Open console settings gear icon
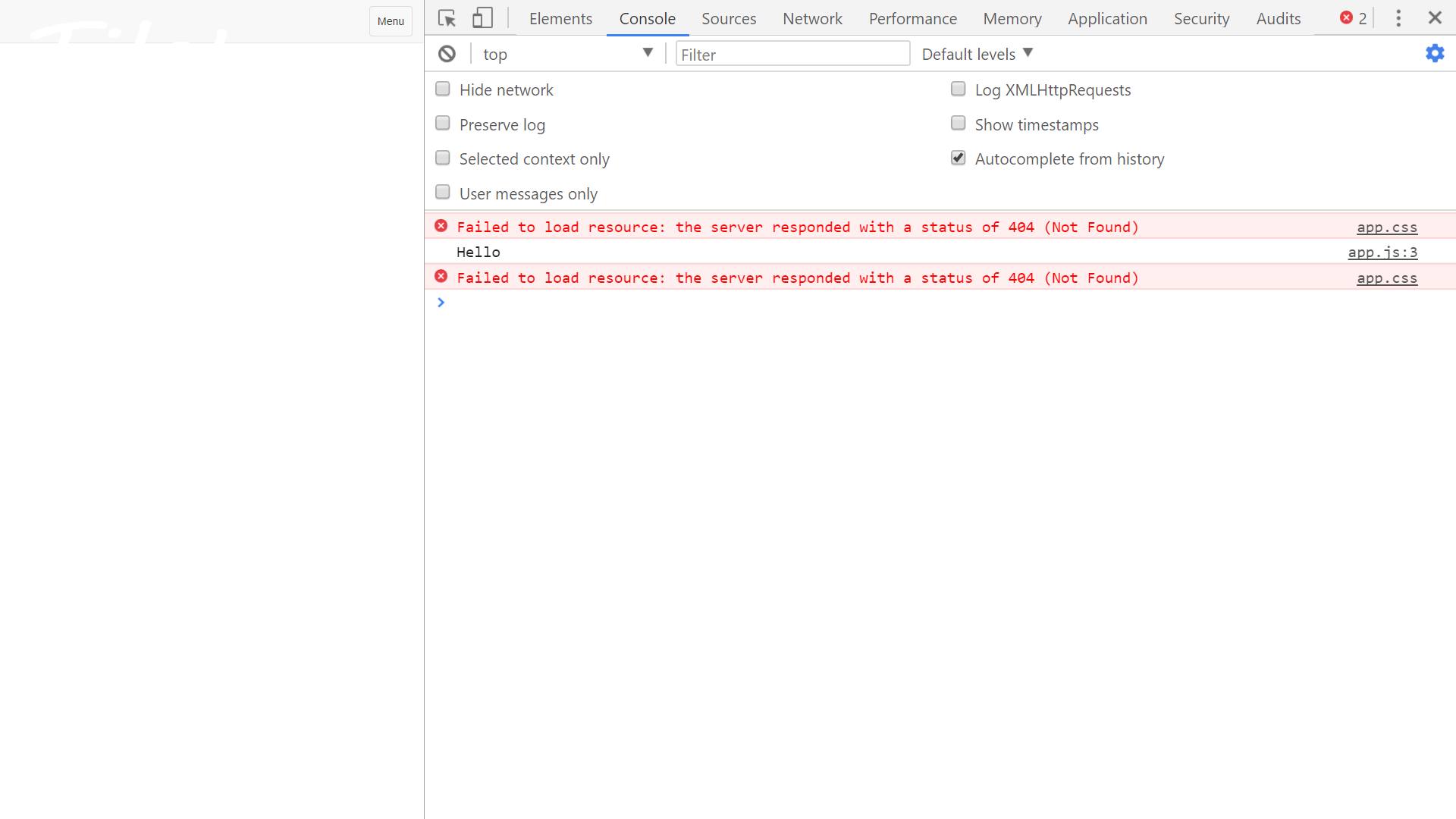Viewport: 1456px width, 819px height. coord(1435,53)
